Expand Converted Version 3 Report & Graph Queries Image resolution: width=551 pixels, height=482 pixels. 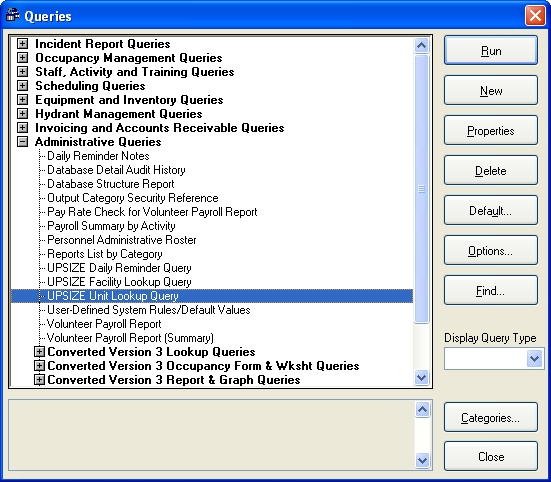click(x=39, y=380)
